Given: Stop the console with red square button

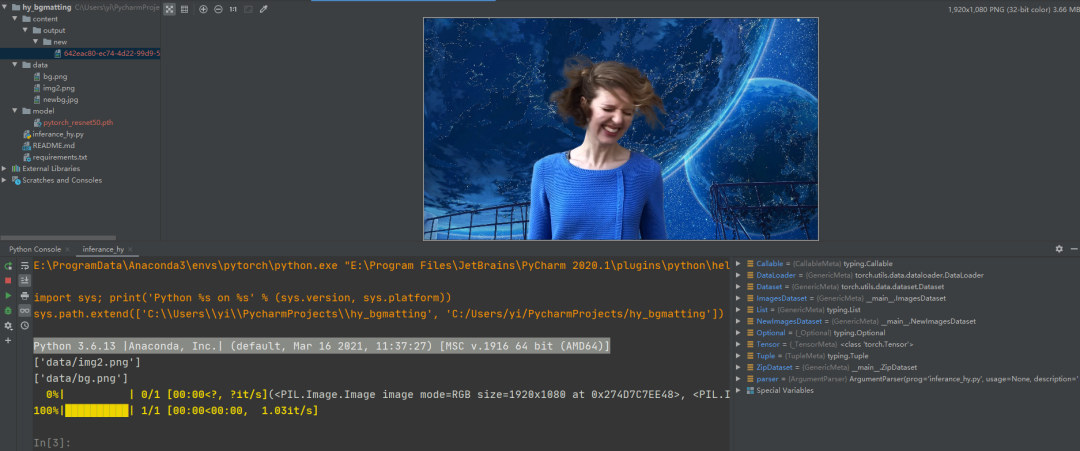Looking at the screenshot, I should click(x=8, y=280).
